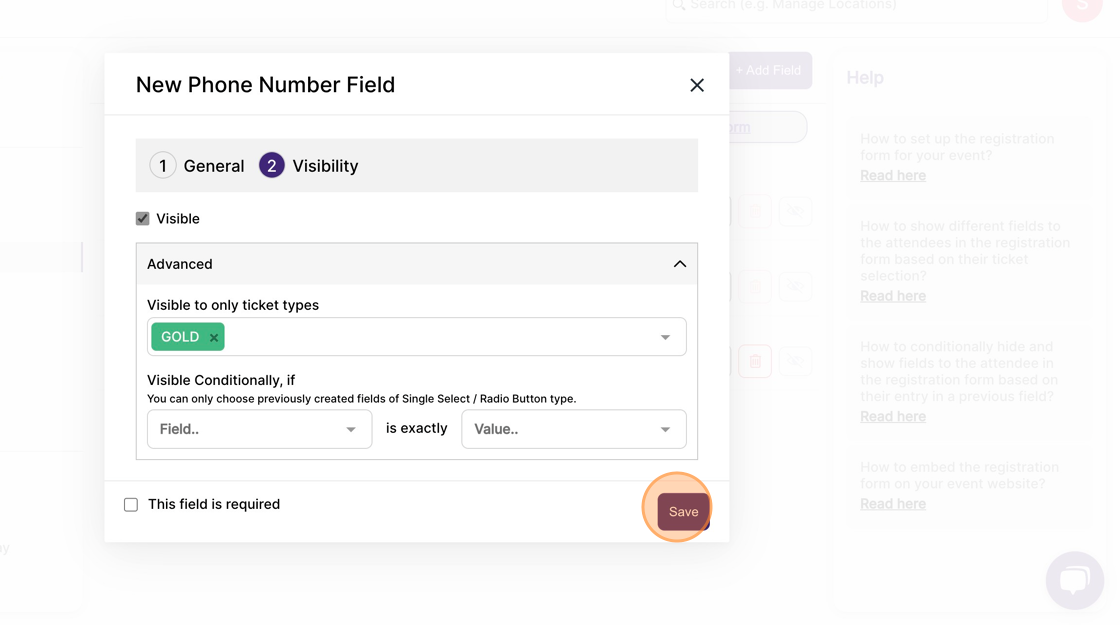Click the Visible to only ticket types label

click(233, 305)
